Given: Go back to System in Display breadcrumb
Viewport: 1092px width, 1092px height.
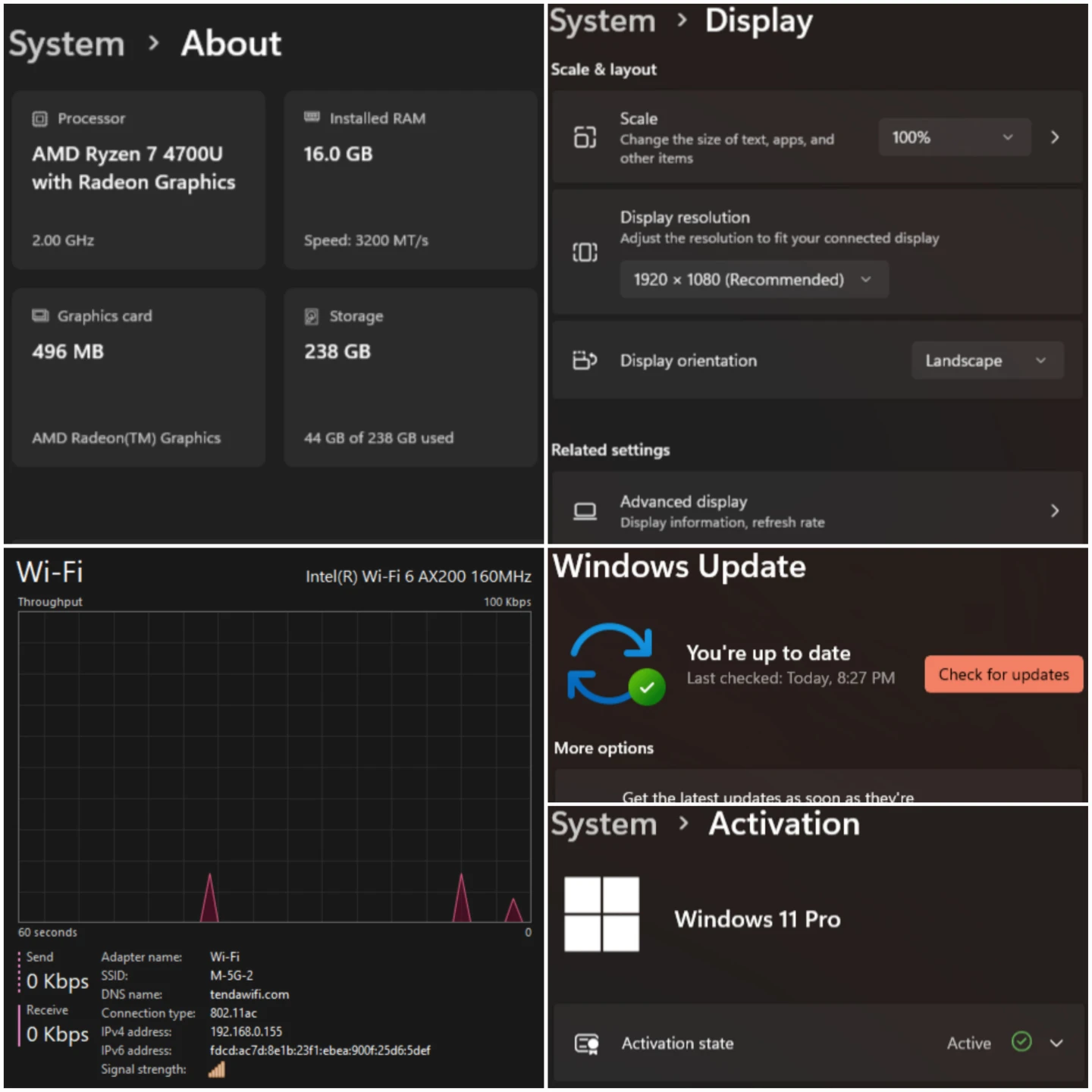Looking at the screenshot, I should tap(602, 22).
